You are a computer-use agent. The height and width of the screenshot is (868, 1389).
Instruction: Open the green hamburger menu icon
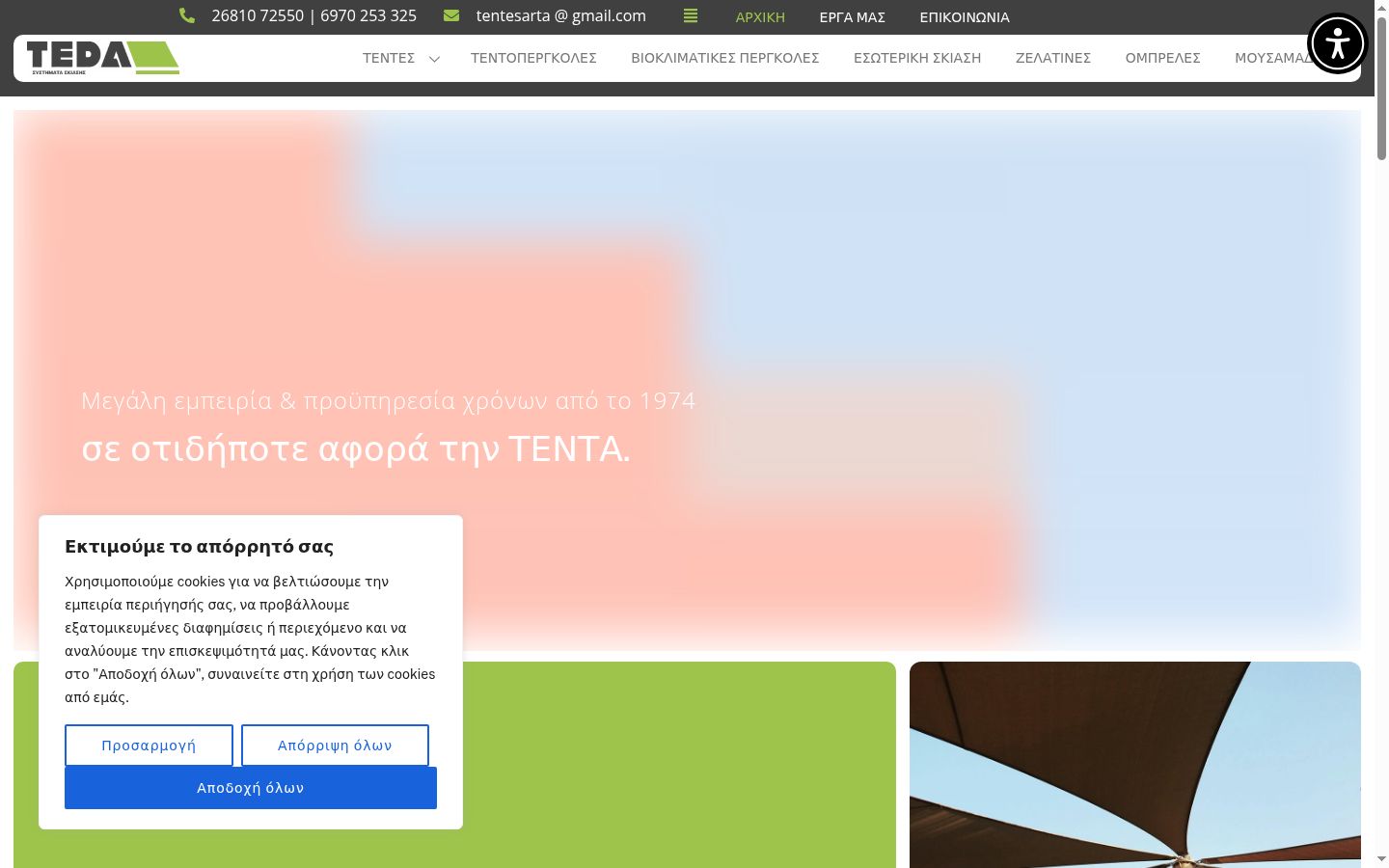pyautogui.click(x=691, y=15)
